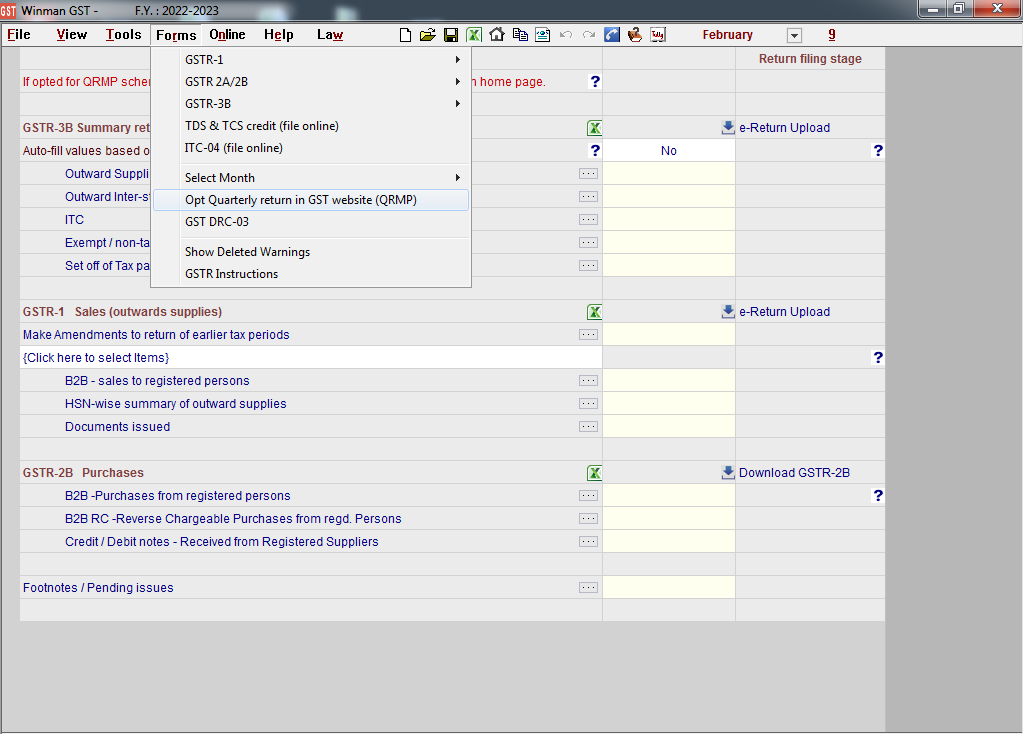Click the Tally import toolbar icon

coord(658,35)
